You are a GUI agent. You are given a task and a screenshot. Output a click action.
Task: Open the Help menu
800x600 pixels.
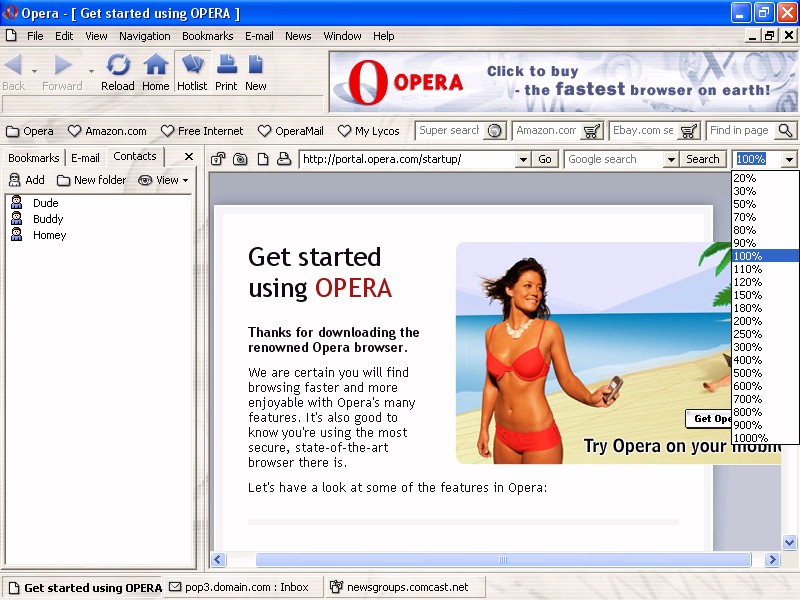[x=384, y=36]
